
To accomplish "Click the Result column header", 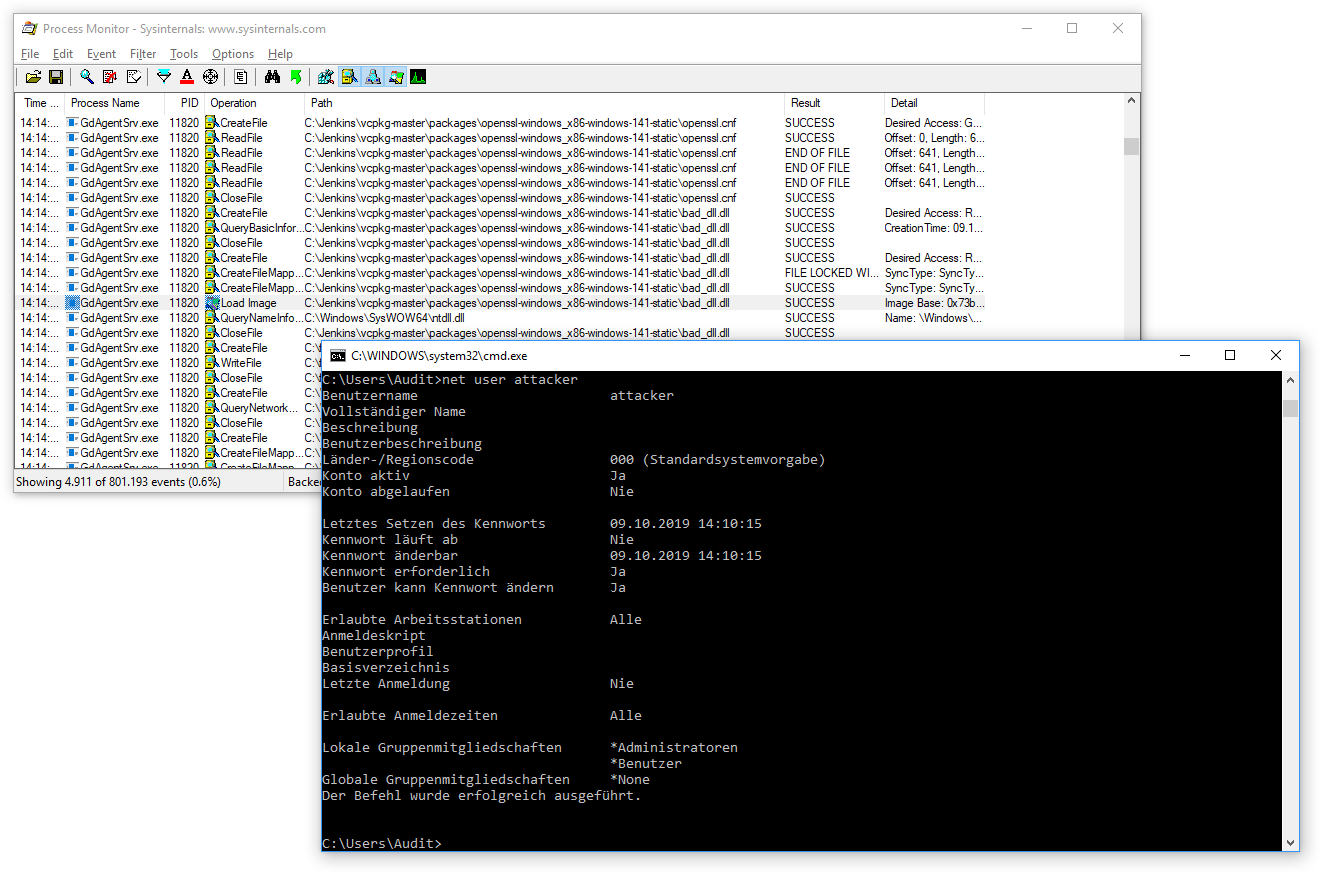I will 805,103.
